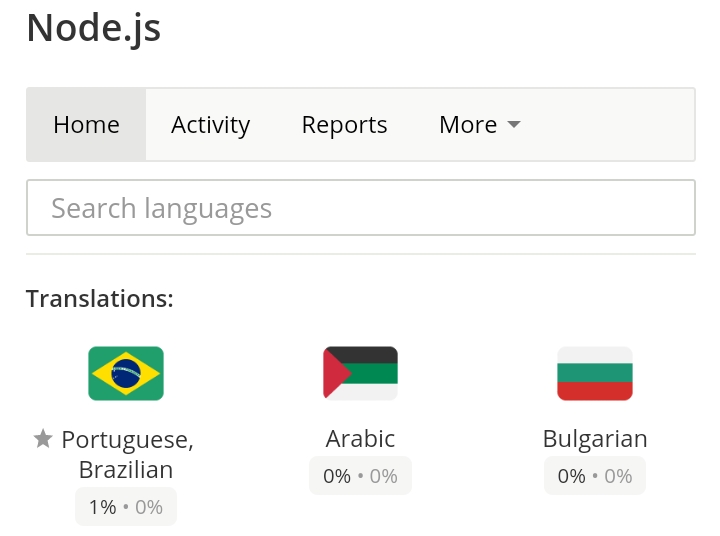Focus the Search languages field

click(x=361, y=208)
